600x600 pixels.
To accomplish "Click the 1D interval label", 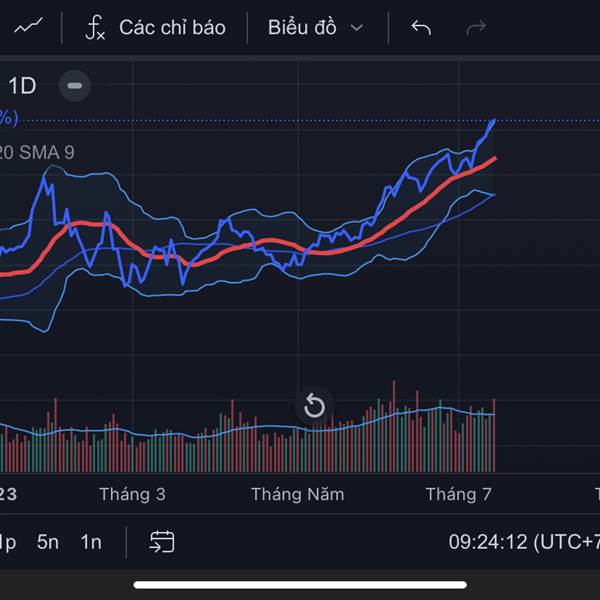I will (22, 85).
